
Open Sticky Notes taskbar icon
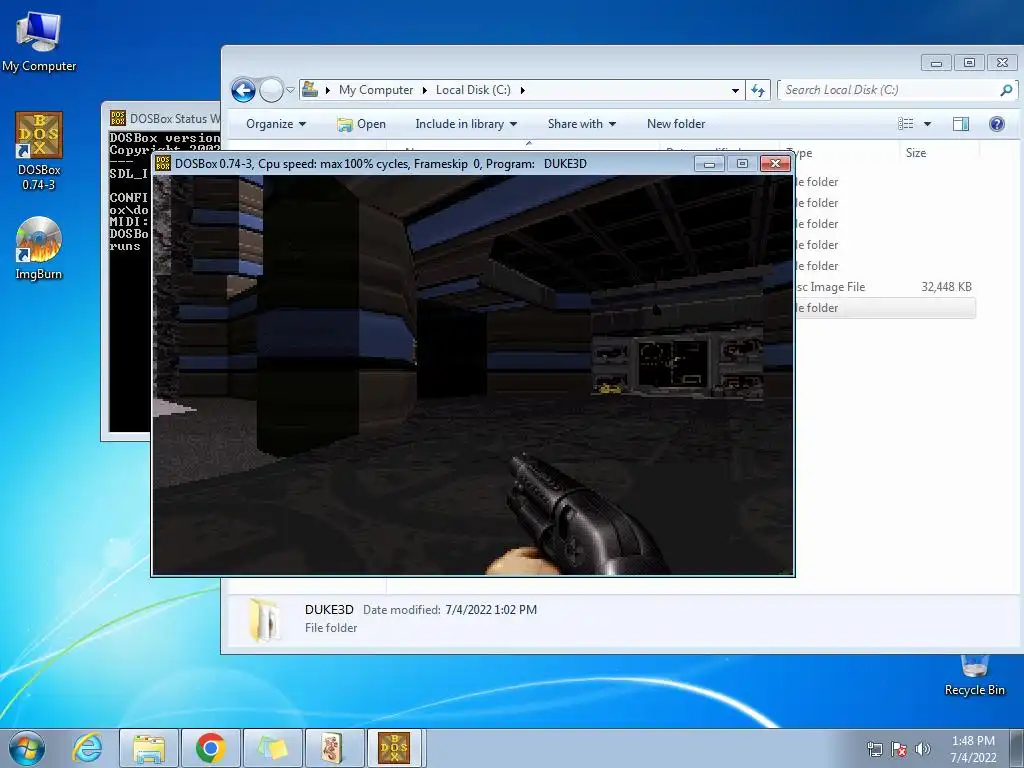pos(272,748)
